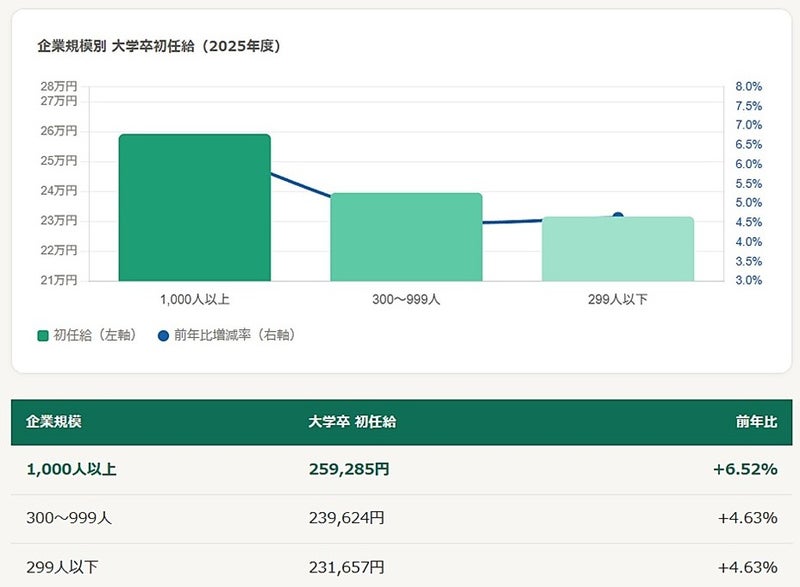This screenshot has width=800, height=587.
Task: Select the light green 299人以下 bar
Action: point(617,249)
